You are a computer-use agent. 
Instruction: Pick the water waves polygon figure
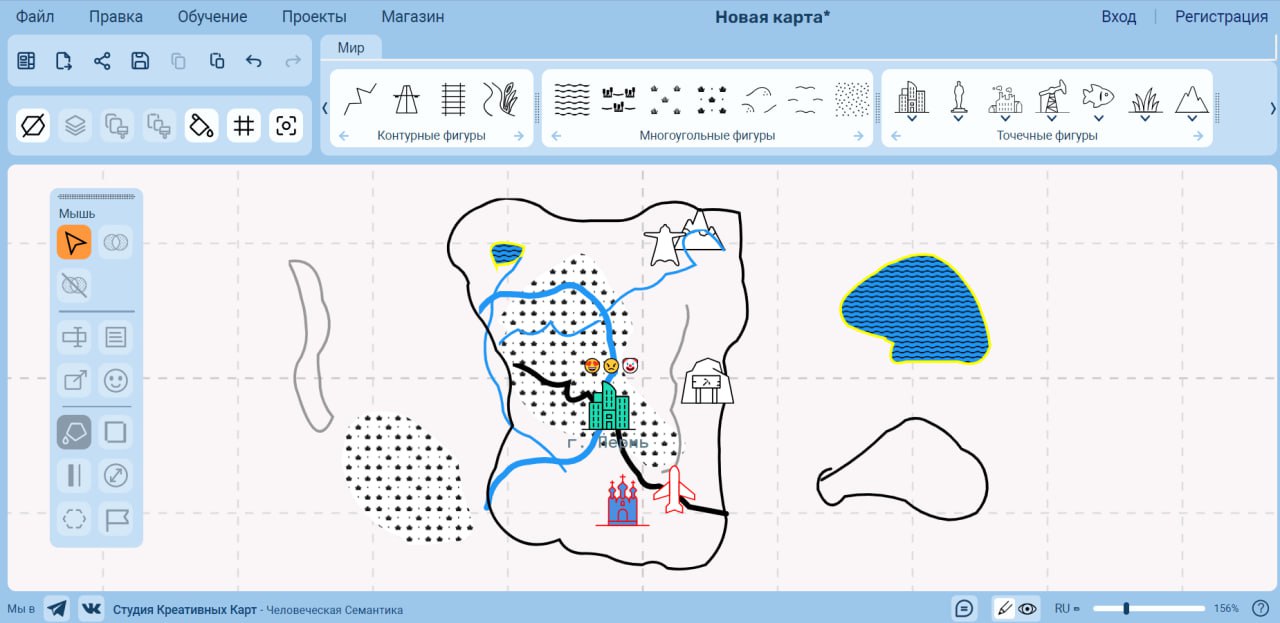pos(572,98)
